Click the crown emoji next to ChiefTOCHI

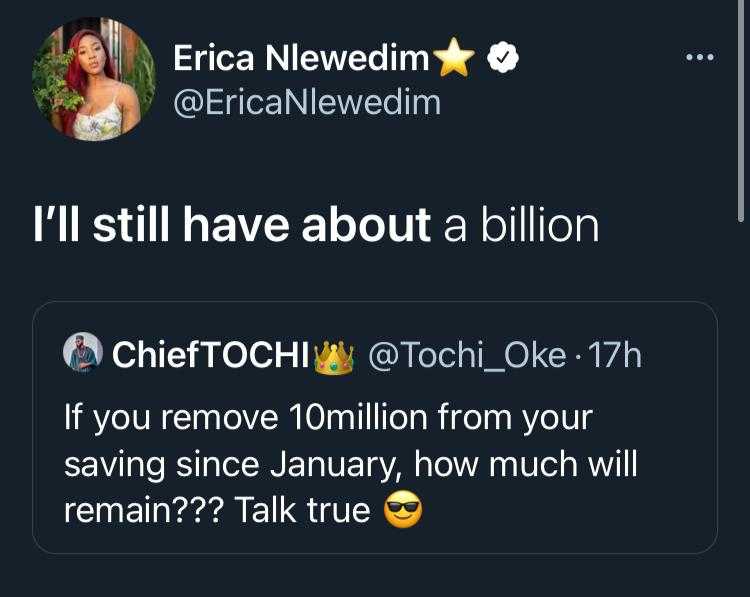334,355
